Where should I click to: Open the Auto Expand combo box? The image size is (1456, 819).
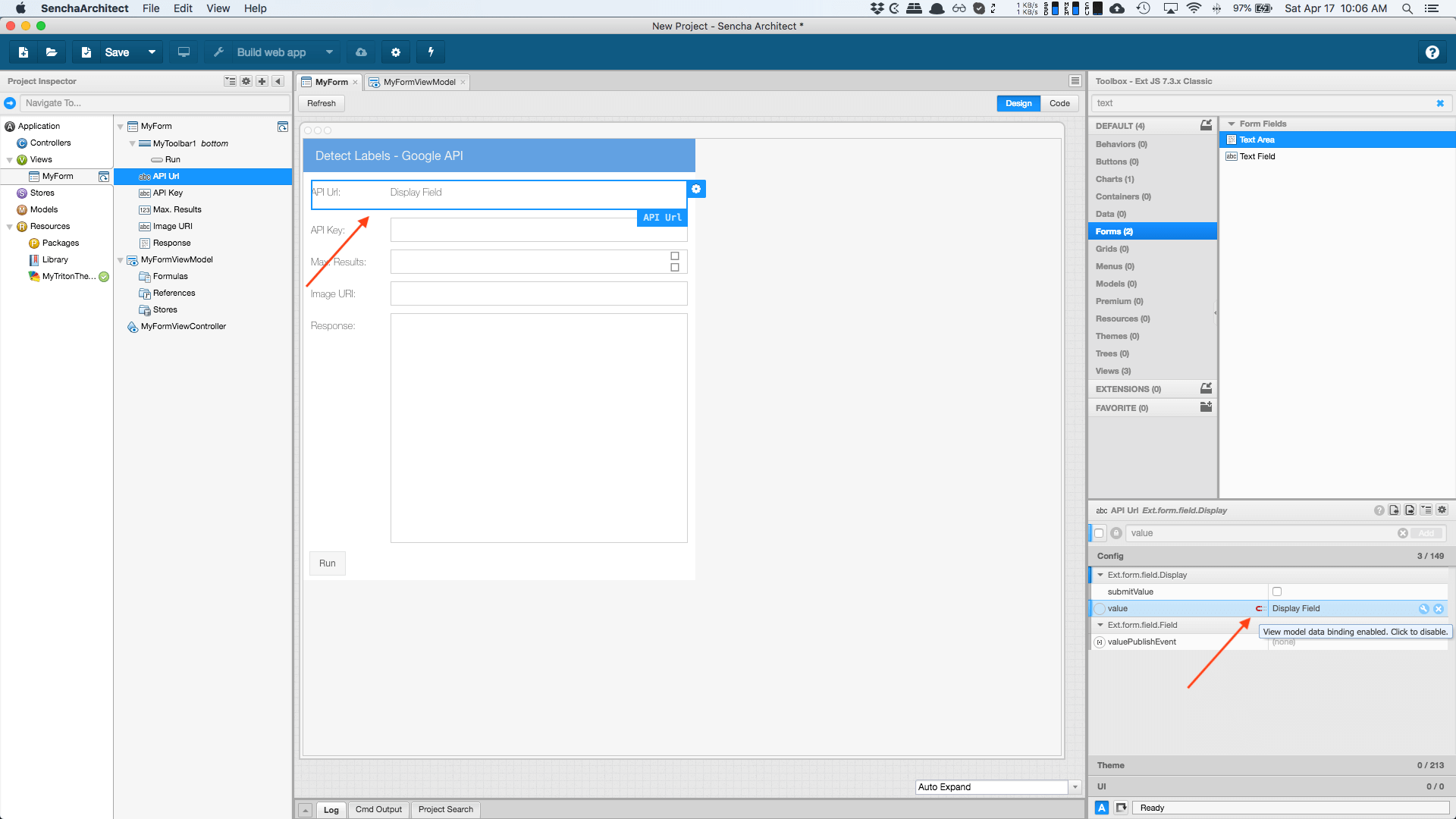coord(1075,787)
